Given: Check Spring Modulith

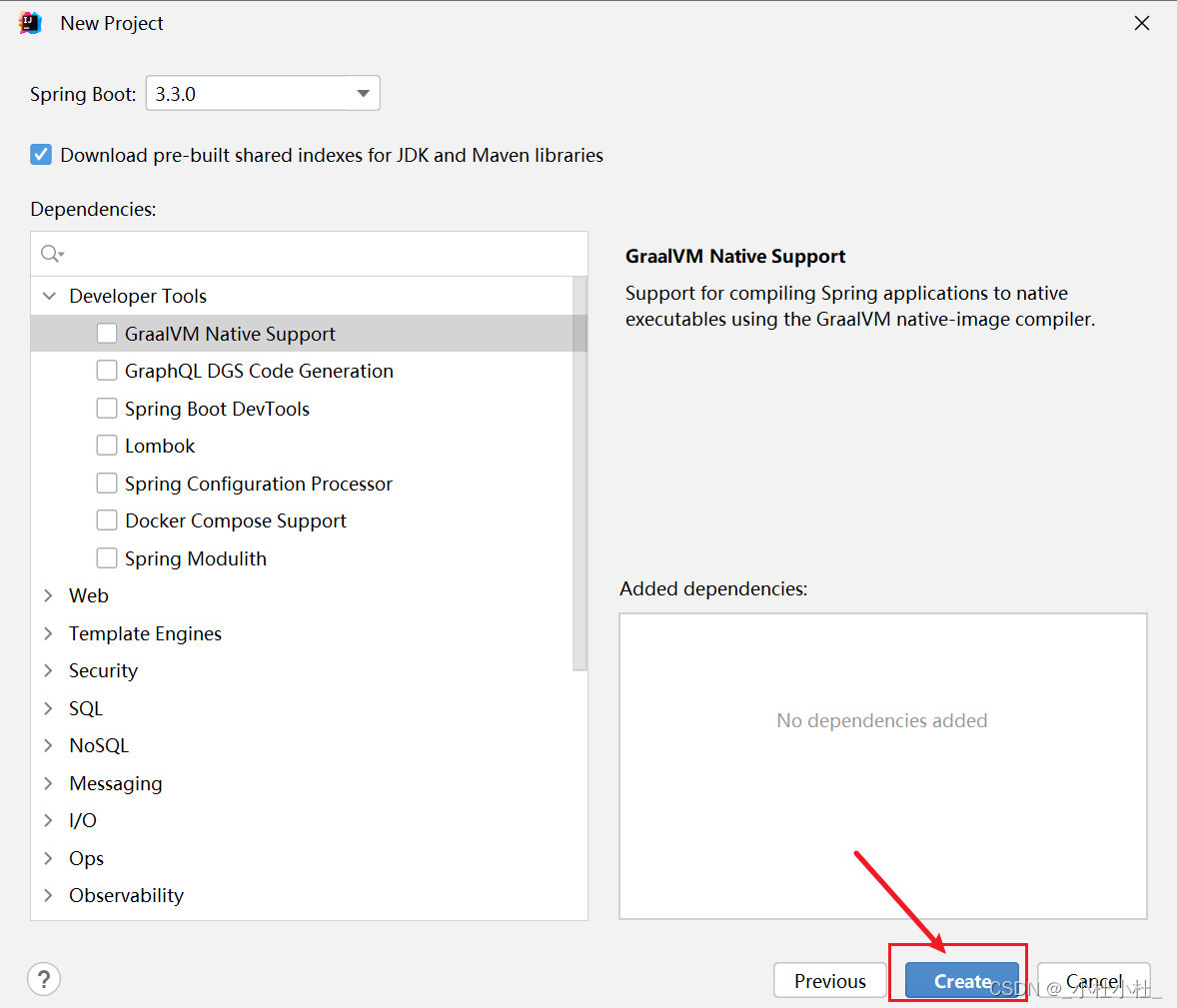Looking at the screenshot, I should [x=107, y=557].
